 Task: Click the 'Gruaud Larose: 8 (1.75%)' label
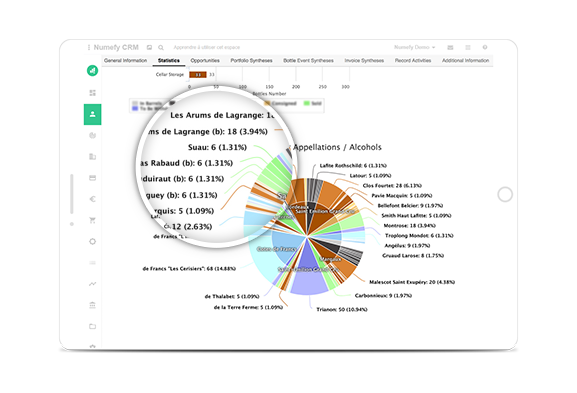[413, 255]
